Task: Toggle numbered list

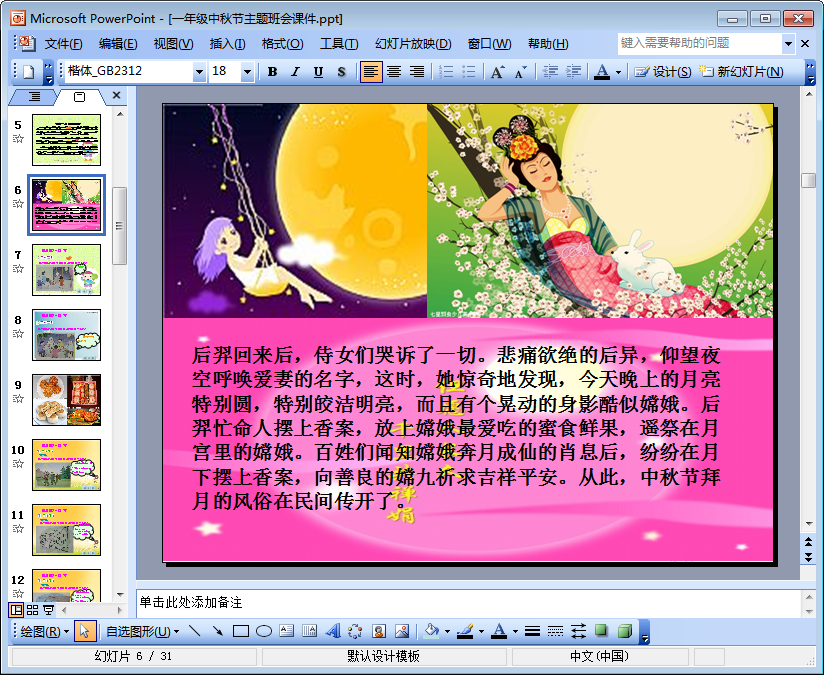Action: pos(446,71)
